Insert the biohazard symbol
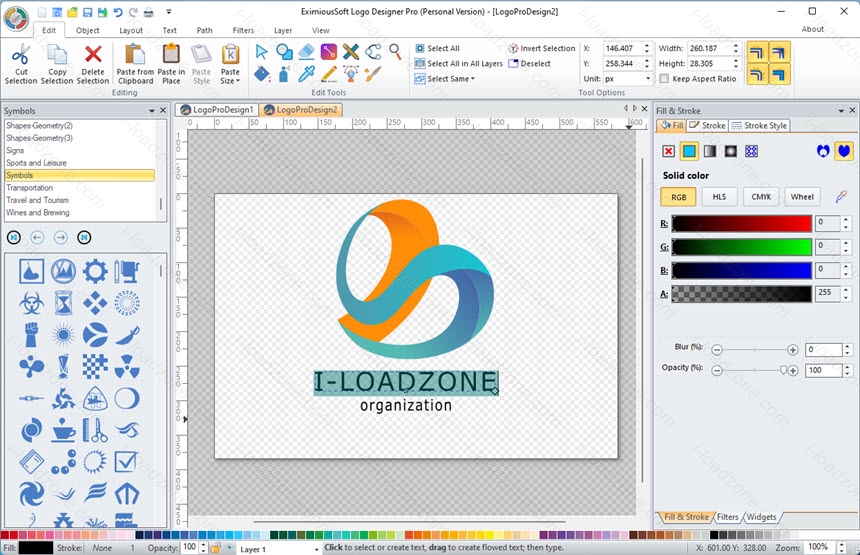Viewport: 860px width, 555px height. tap(31, 303)
